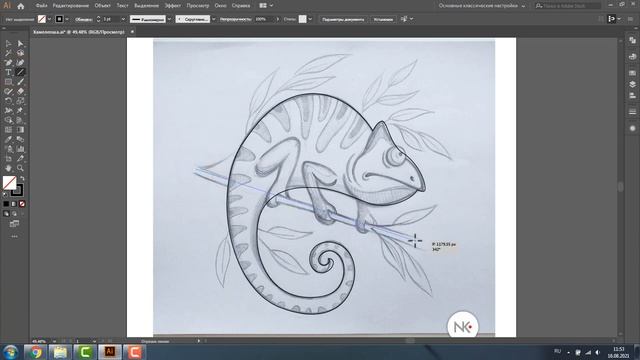The width and height of the screenshot is (640, 360).
Task: Enable Draw Behind mode
Action: [14, 213]
